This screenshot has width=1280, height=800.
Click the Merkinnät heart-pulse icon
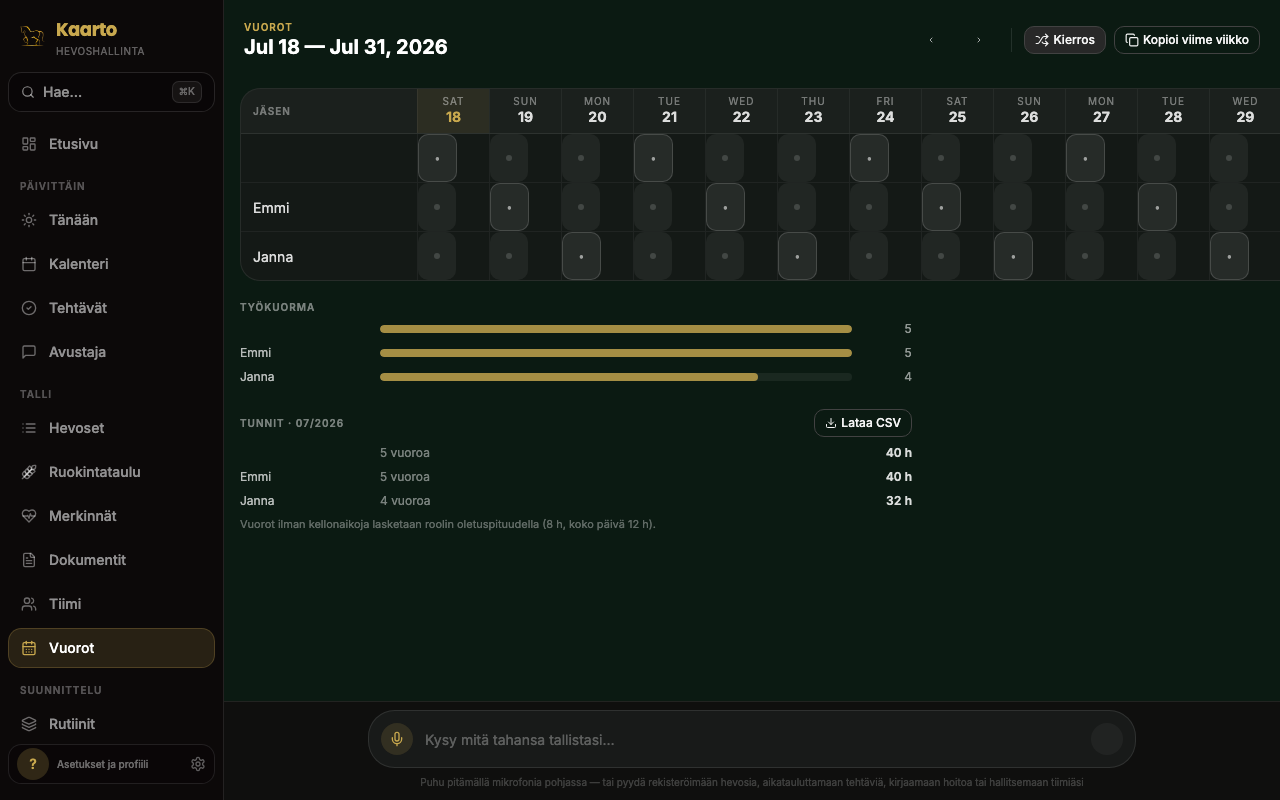tap(29, 516)
